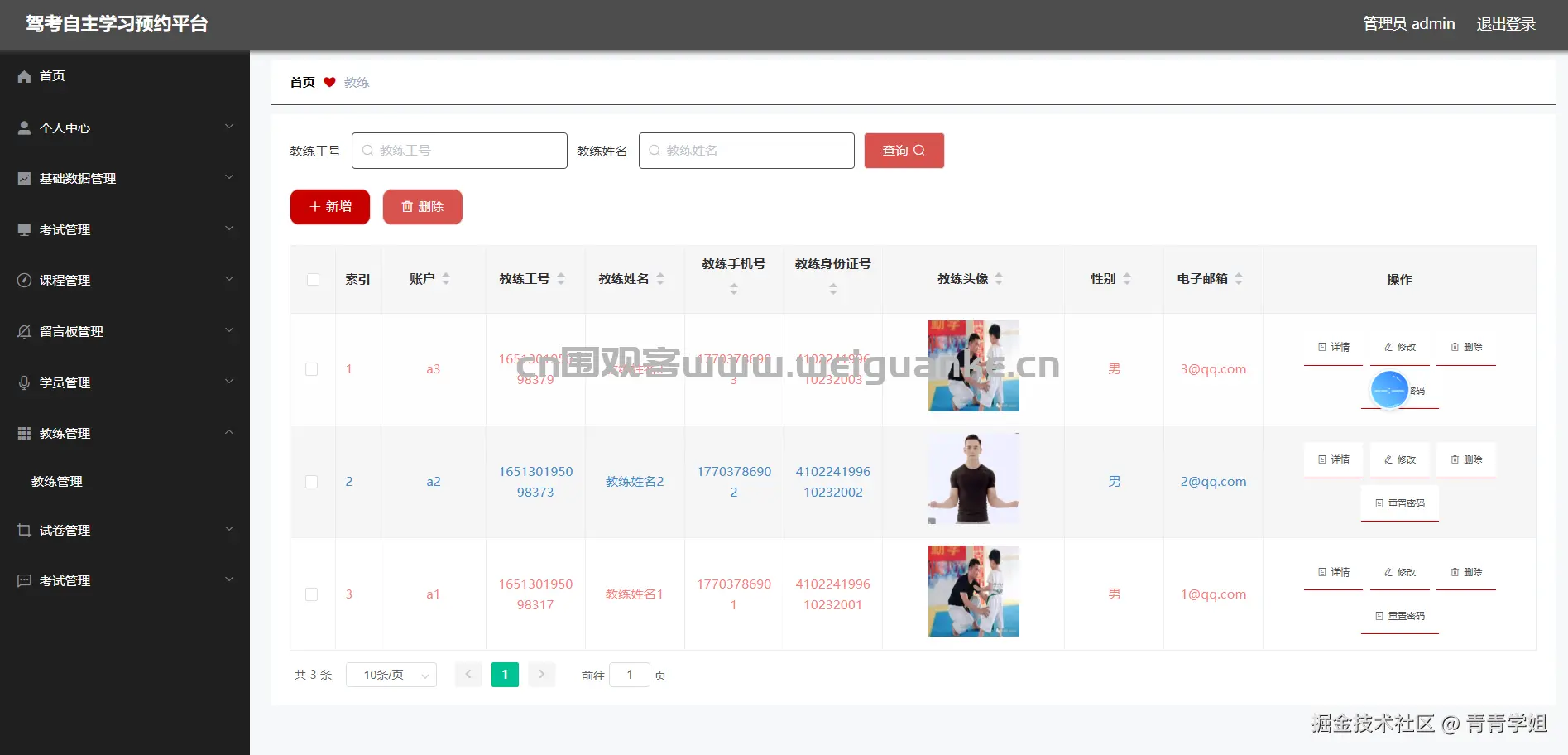Click the sort arrows in 教练姓名 column header
This screenshot has height=755, width=1568.
coord(660,279)
